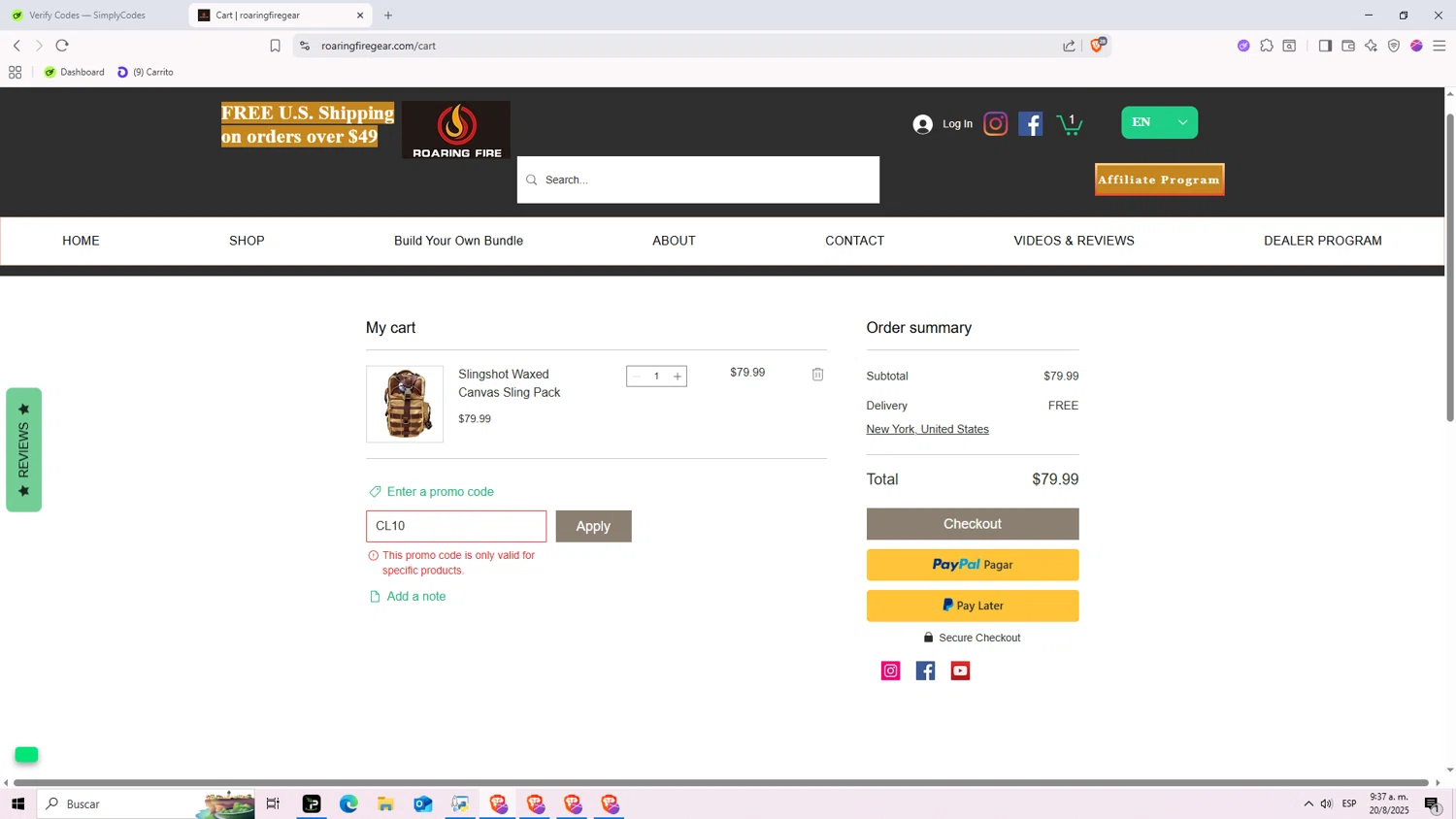This screenshot has height=819, width=1456.
Task: Open VIDEOS & REVIEWS menu item
Action: pyautogui.click(x=1074, y=241)
